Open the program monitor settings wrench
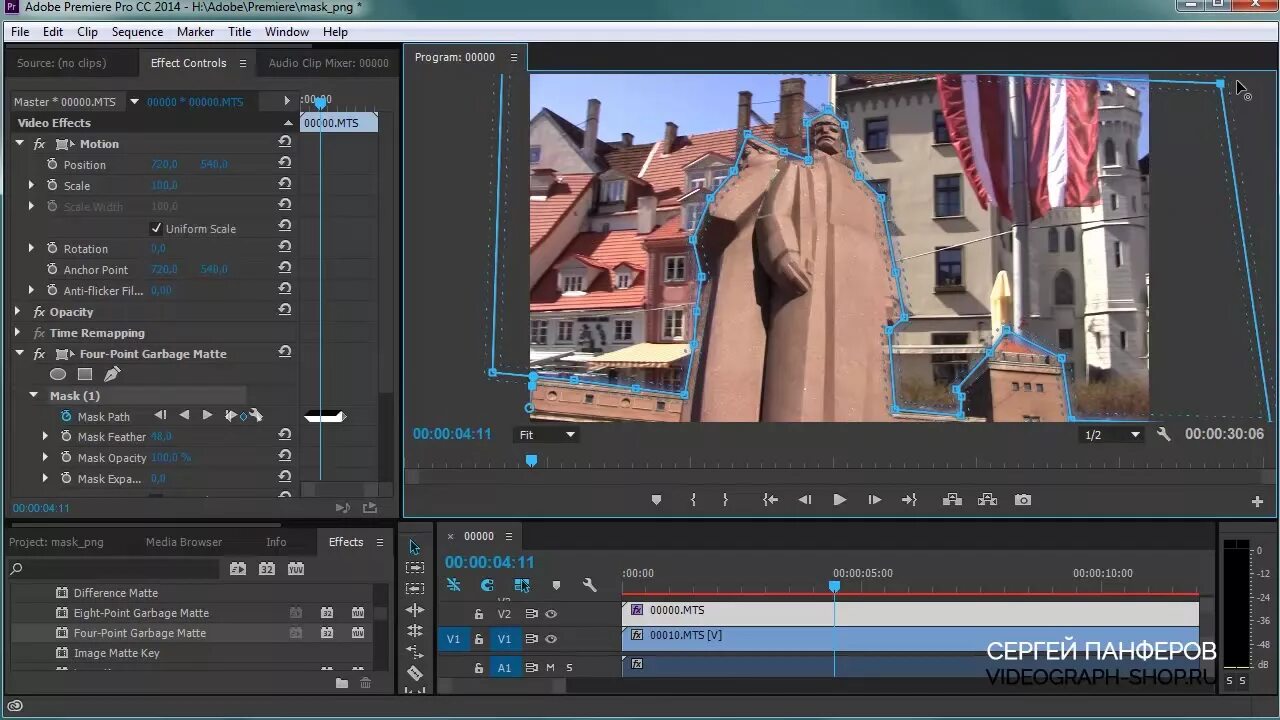Viewport: 1280px width, 720px height. click(x=1163, y=435)
